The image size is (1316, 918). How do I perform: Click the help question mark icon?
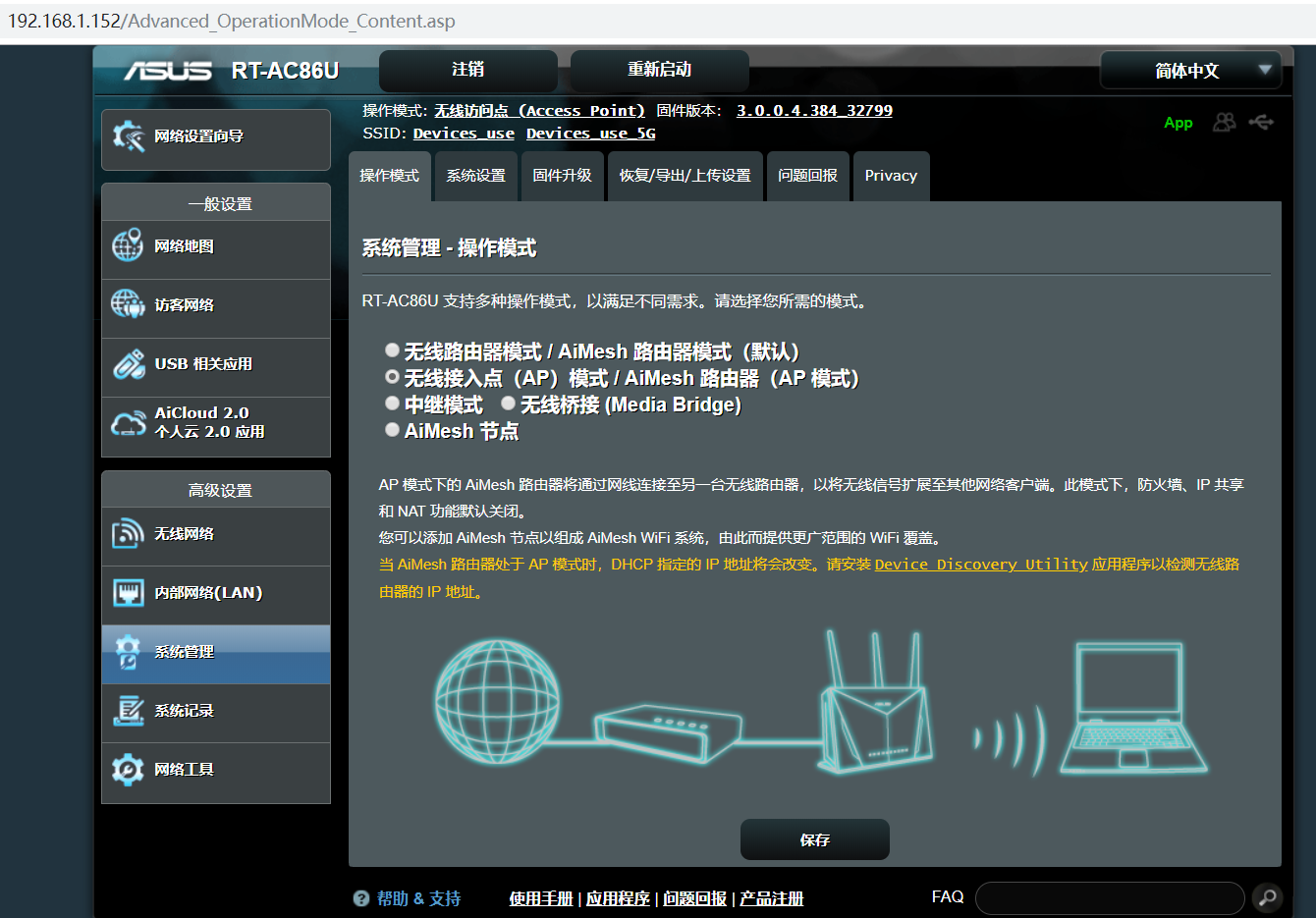click(x=361, y=898)
